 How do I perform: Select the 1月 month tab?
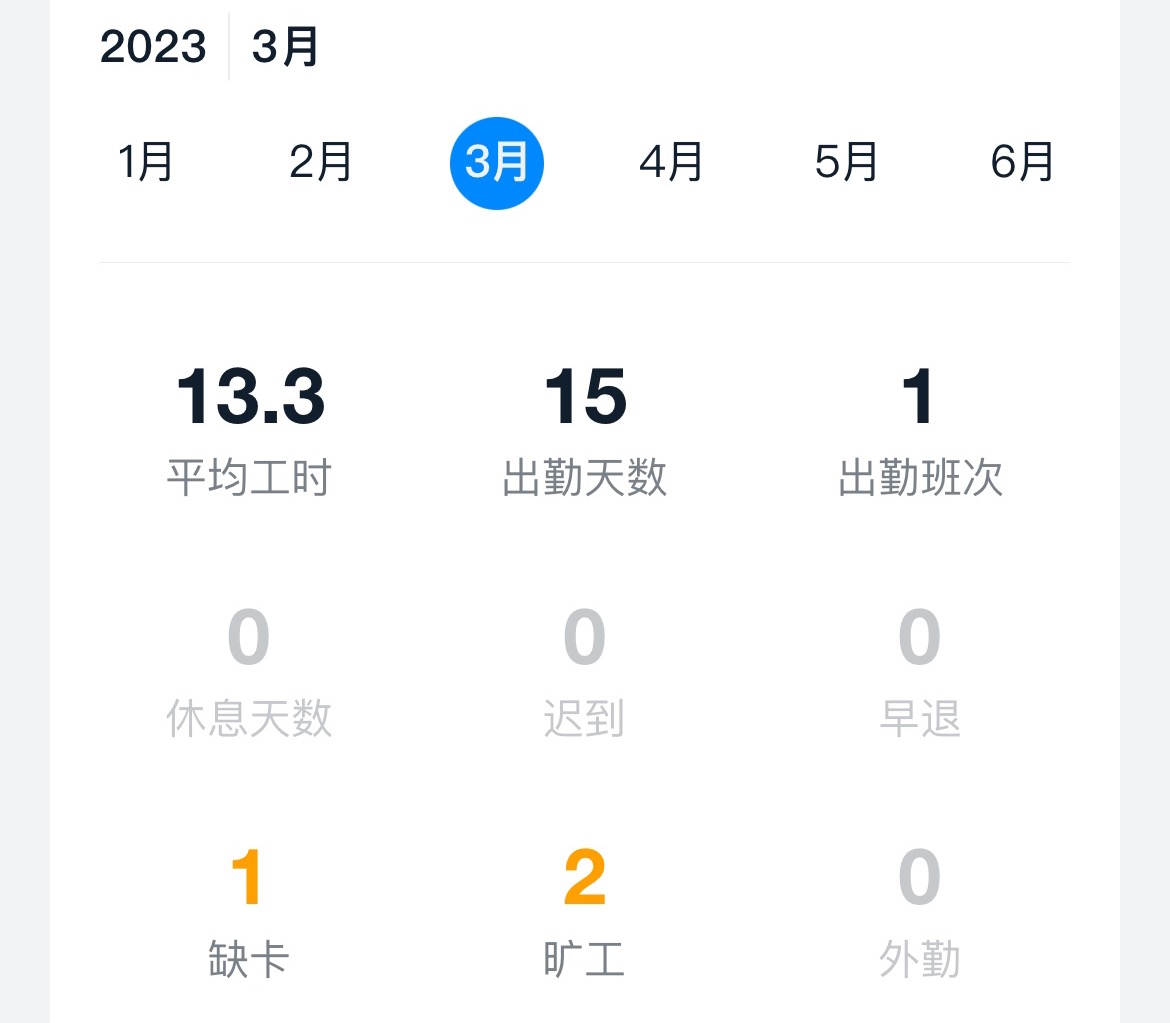146,162
